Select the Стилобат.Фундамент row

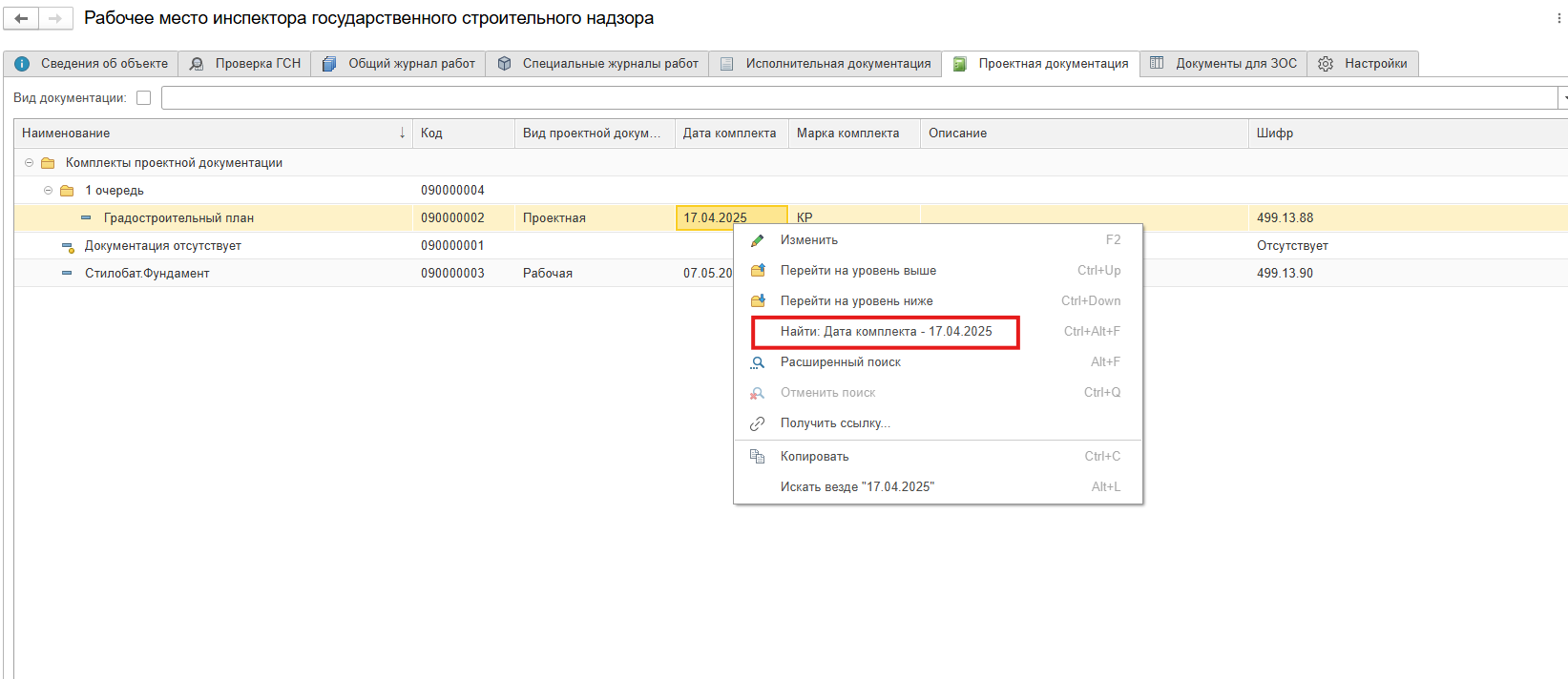pyautogui.click(x=147, y=274)
